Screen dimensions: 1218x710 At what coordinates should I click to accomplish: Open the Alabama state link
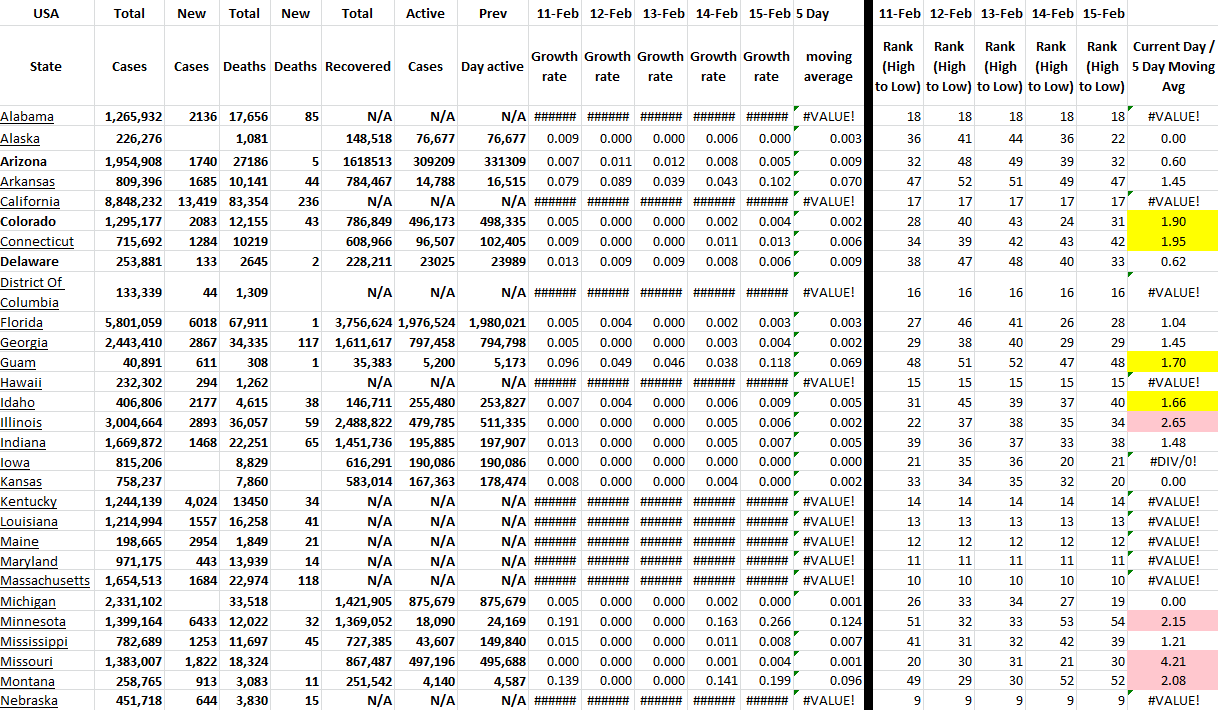pyautogui.click(x=27, y=117)
